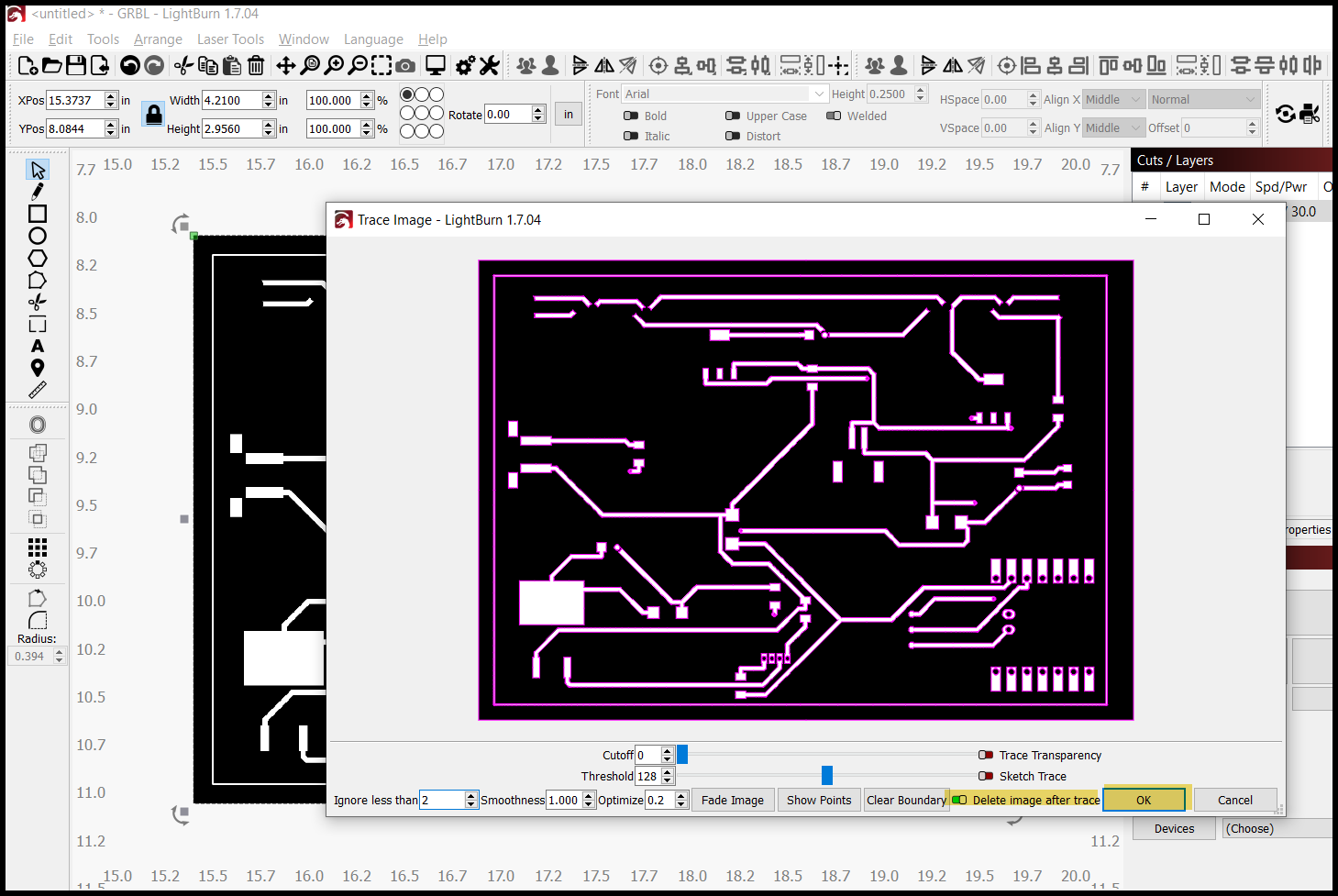Open the Laser Tools menu
This screenshot has width=1338, height=896.
[x=230, y=39]
